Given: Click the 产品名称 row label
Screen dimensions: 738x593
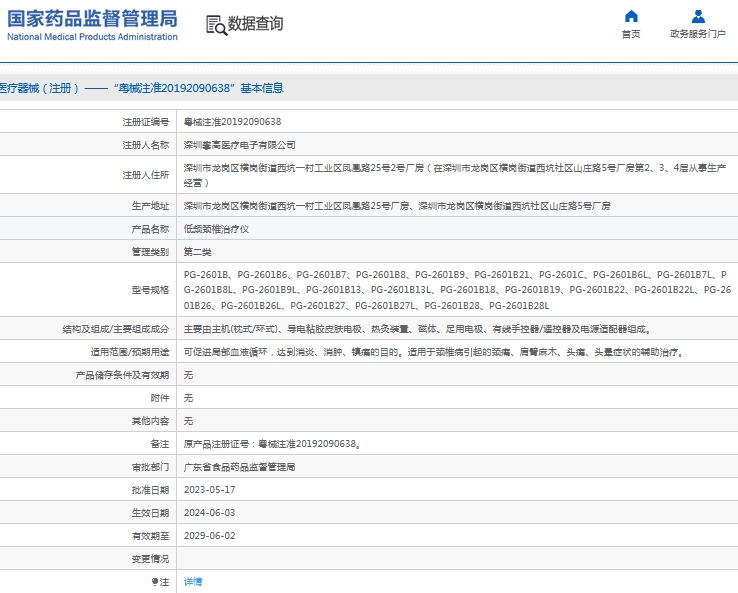Looking at the screenshot, I should [150, 229].
